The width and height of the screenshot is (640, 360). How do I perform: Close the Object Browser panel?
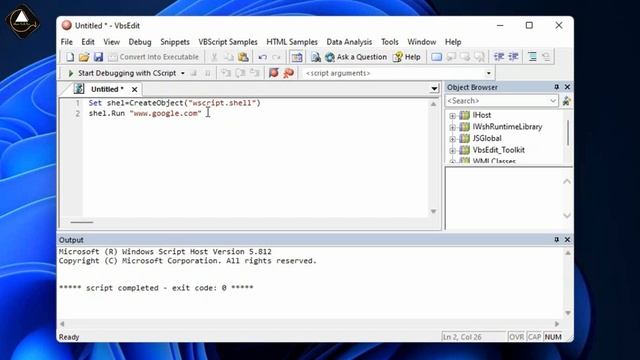[x=567, y=87]
